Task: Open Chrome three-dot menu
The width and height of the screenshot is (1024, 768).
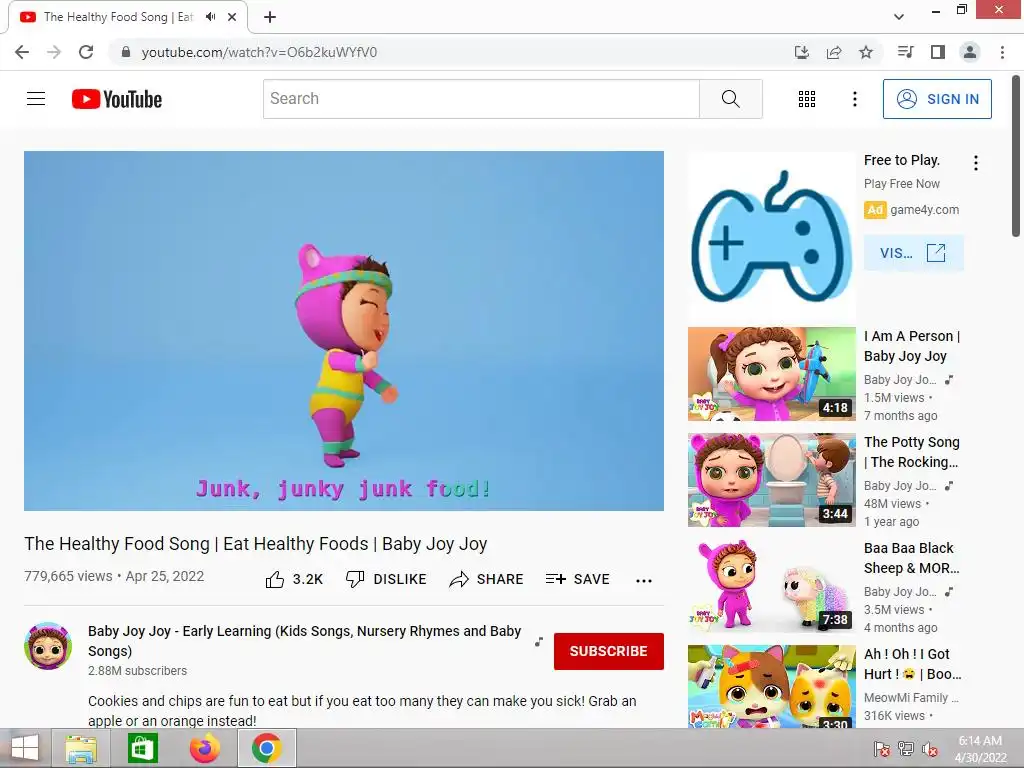Action: click(x=1002, y=52)
